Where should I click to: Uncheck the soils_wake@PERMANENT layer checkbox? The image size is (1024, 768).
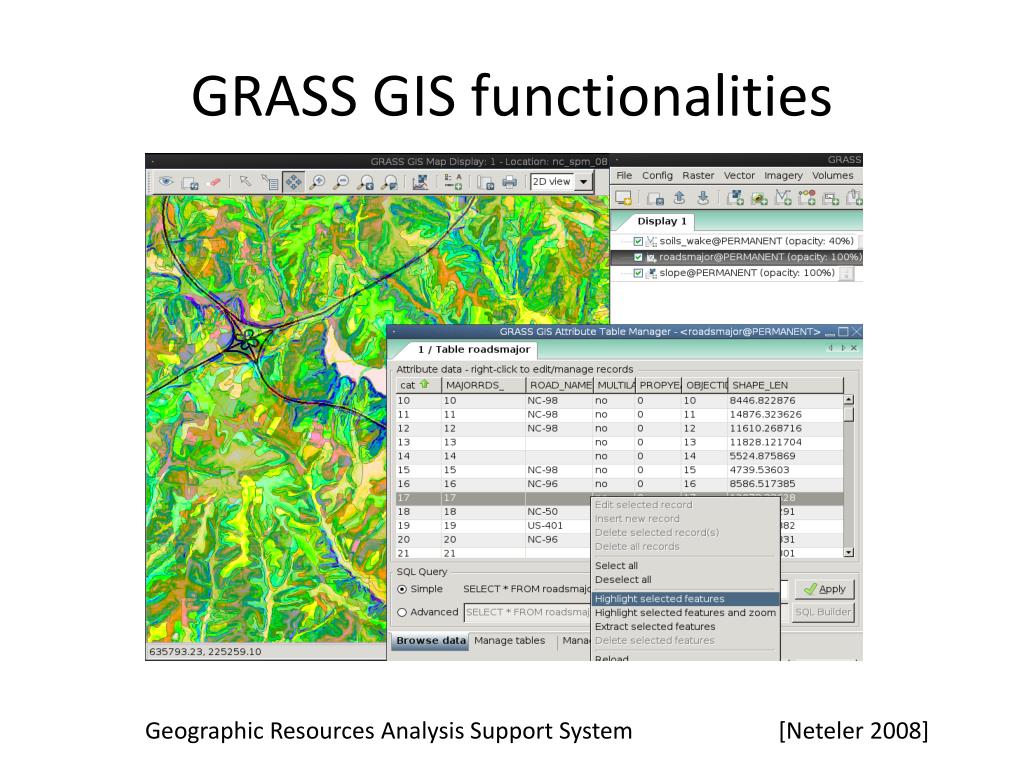click(638, 242)
